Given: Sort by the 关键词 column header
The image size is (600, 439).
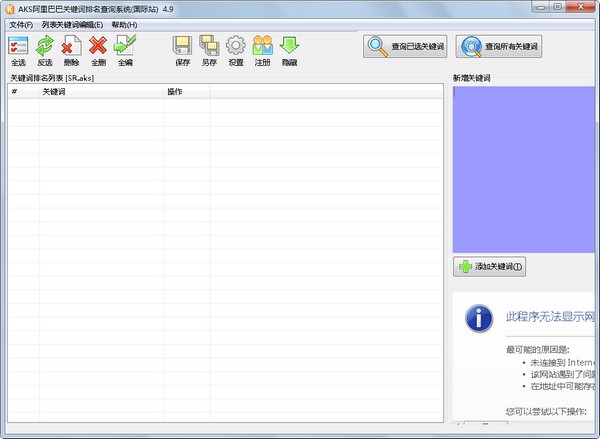Looking at the screenshot, I should tap(100, 92).
